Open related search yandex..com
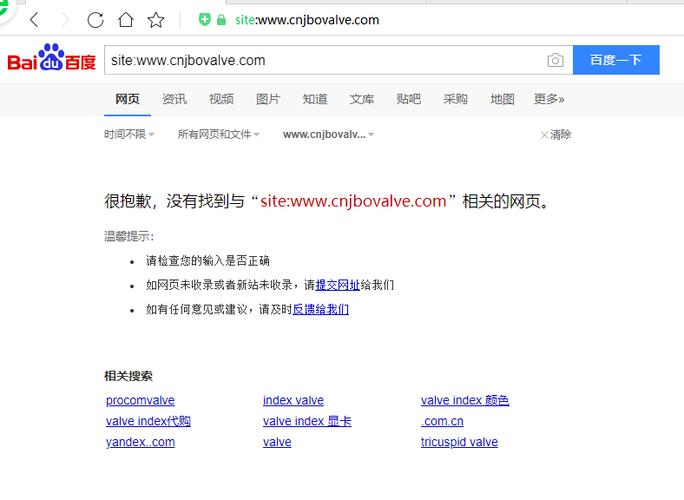 click(x=140, y=442)
